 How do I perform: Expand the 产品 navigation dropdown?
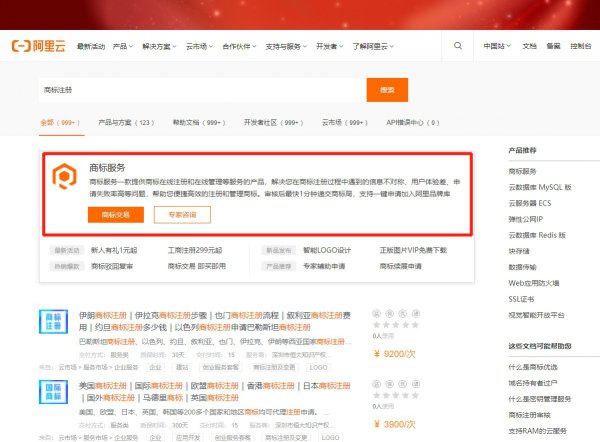(x=122, y=46)
